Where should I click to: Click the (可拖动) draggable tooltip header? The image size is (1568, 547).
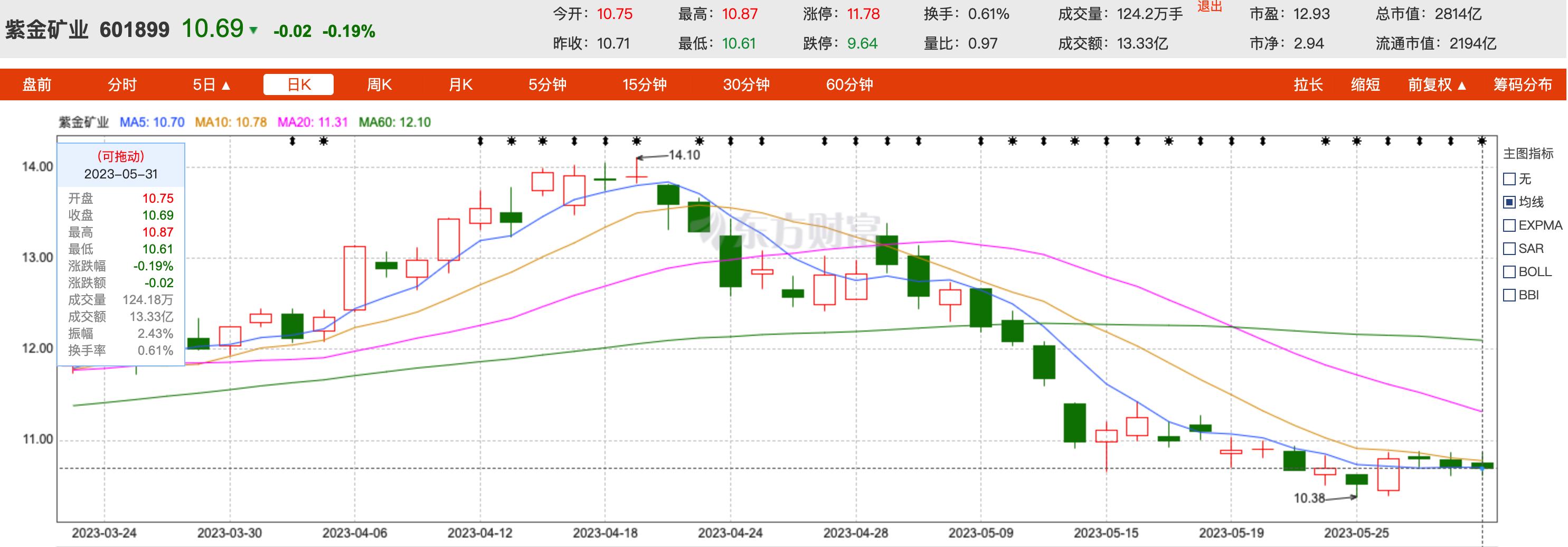120,156
